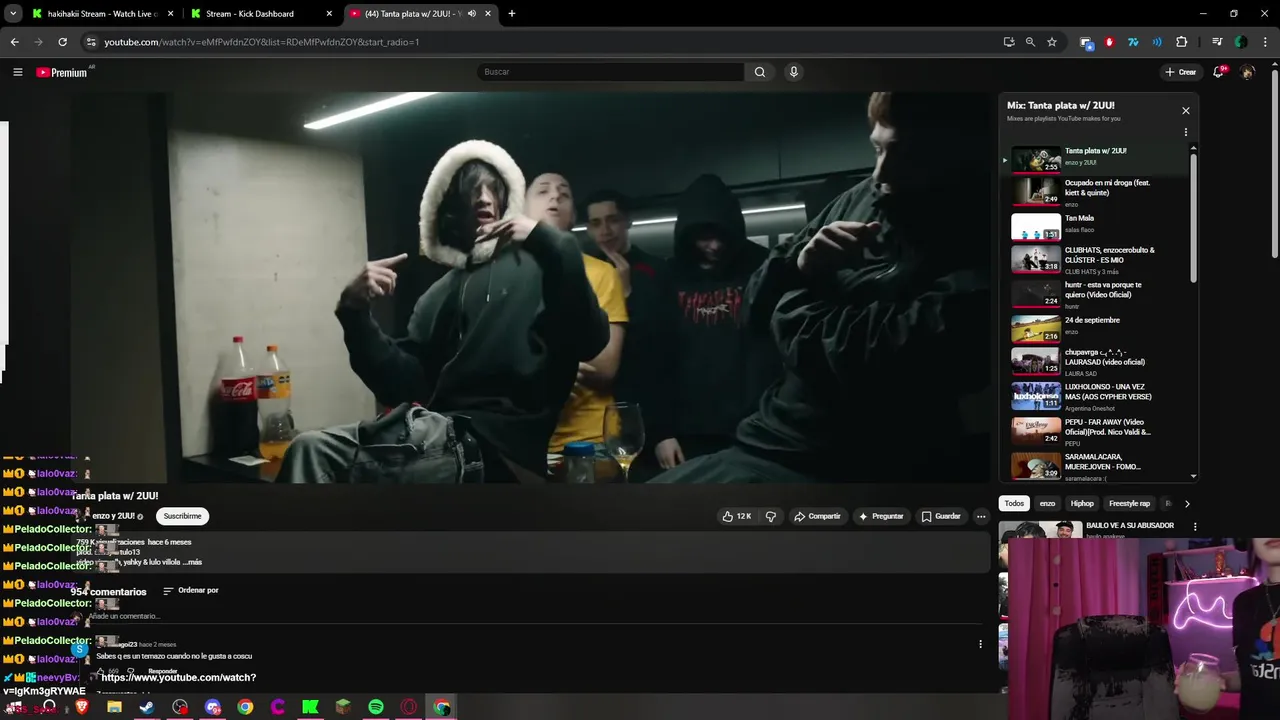
Task: Play Ocupado en mi droga from the mix
Action: [x=1097, y=192]
